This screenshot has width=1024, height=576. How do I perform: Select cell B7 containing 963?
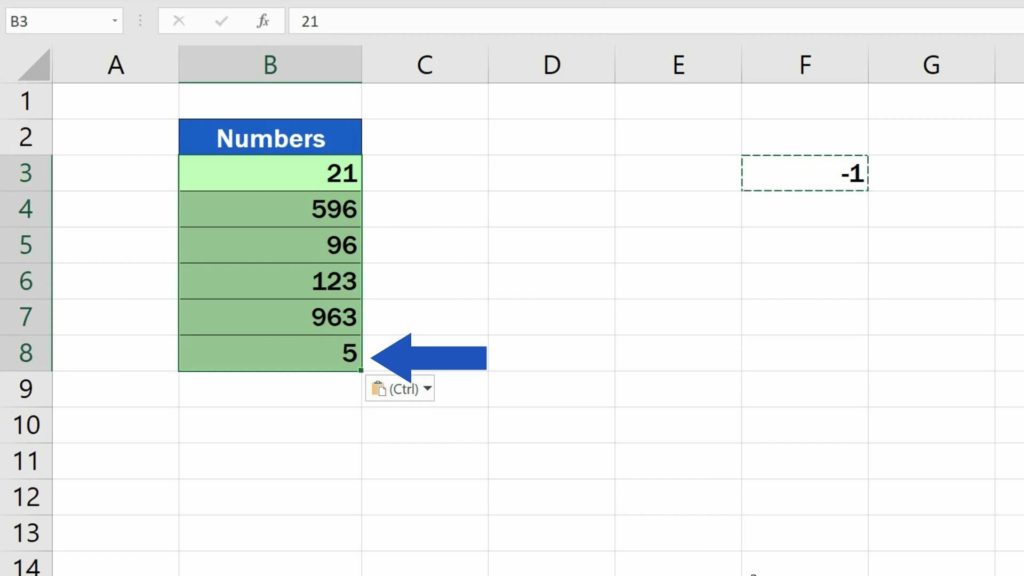[270, 317]
